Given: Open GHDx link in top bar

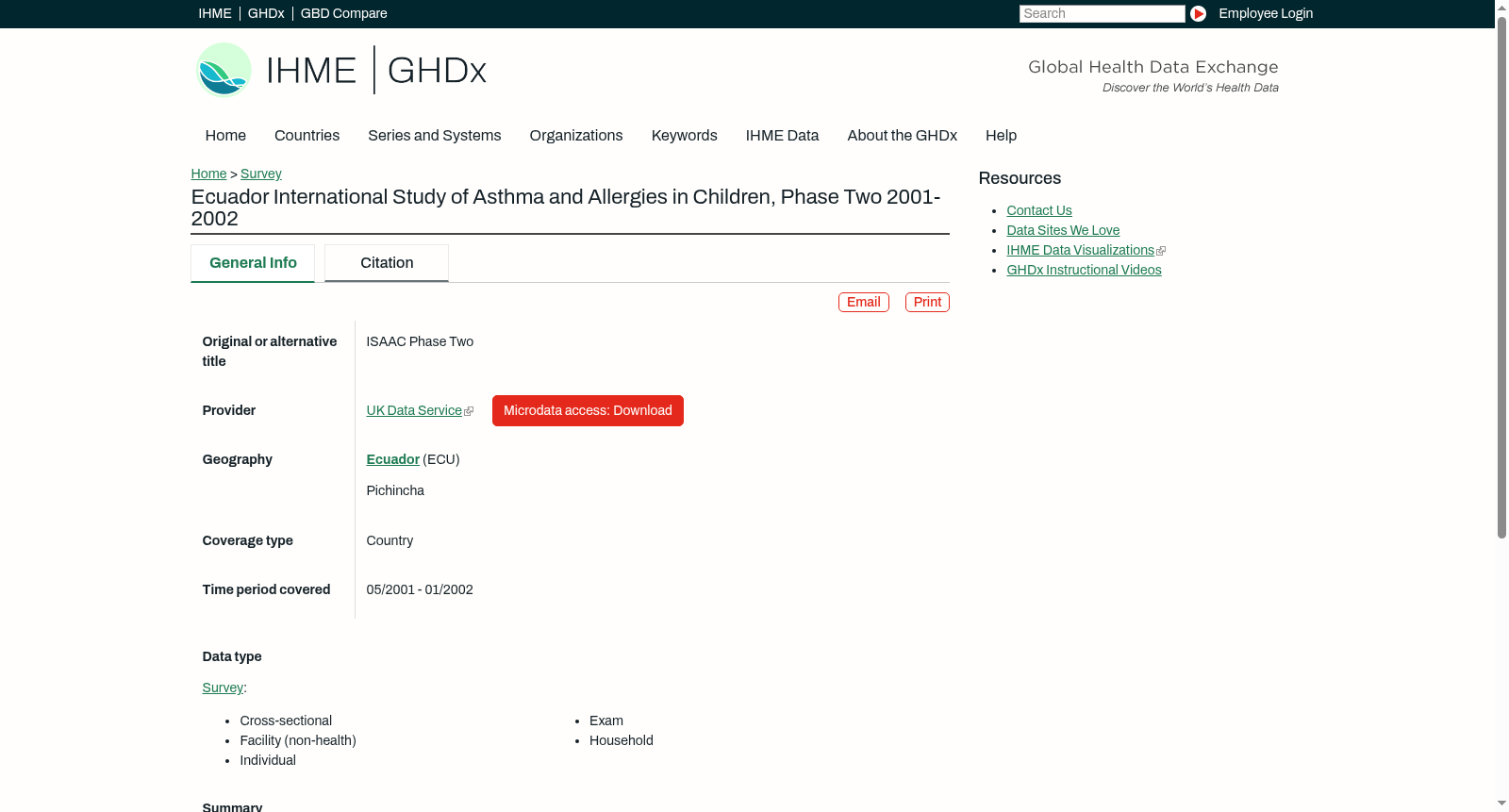Looking at the screenshot, I should pos(266,13).
